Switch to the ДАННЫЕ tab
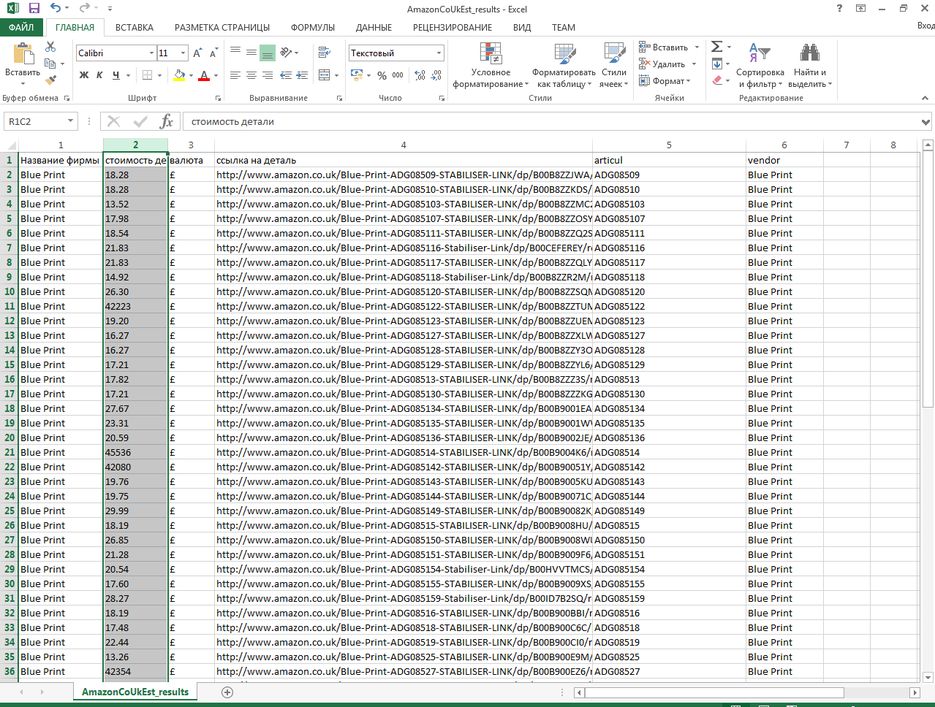 (x=373, y=27)
